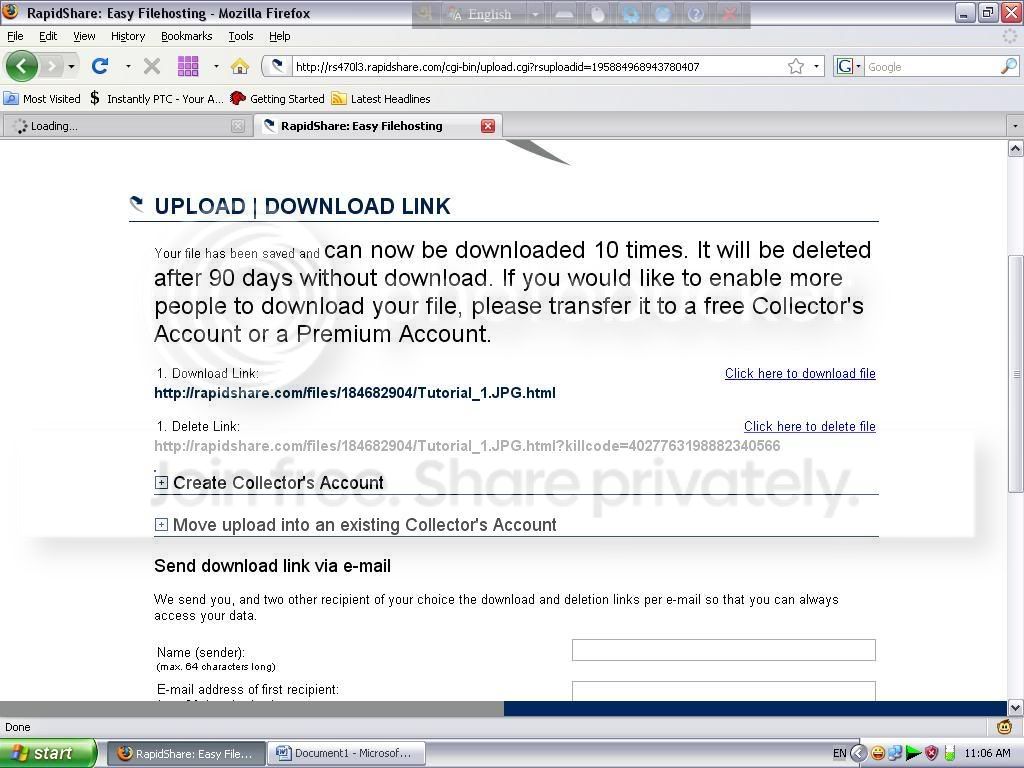Screen dimensions: 1024x768
Task: Click the question mark help icon on language bar
Action: point(696,14)
